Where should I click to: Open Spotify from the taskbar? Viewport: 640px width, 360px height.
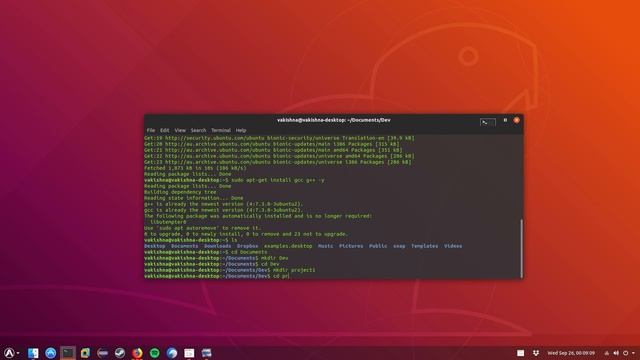point(155,353)
